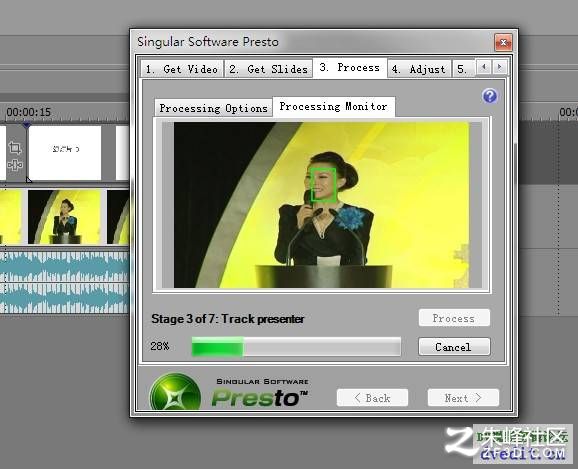This screenshot has height=469, width=578.
Task: Click the audio waveform track on timeline
Action: 64,282
